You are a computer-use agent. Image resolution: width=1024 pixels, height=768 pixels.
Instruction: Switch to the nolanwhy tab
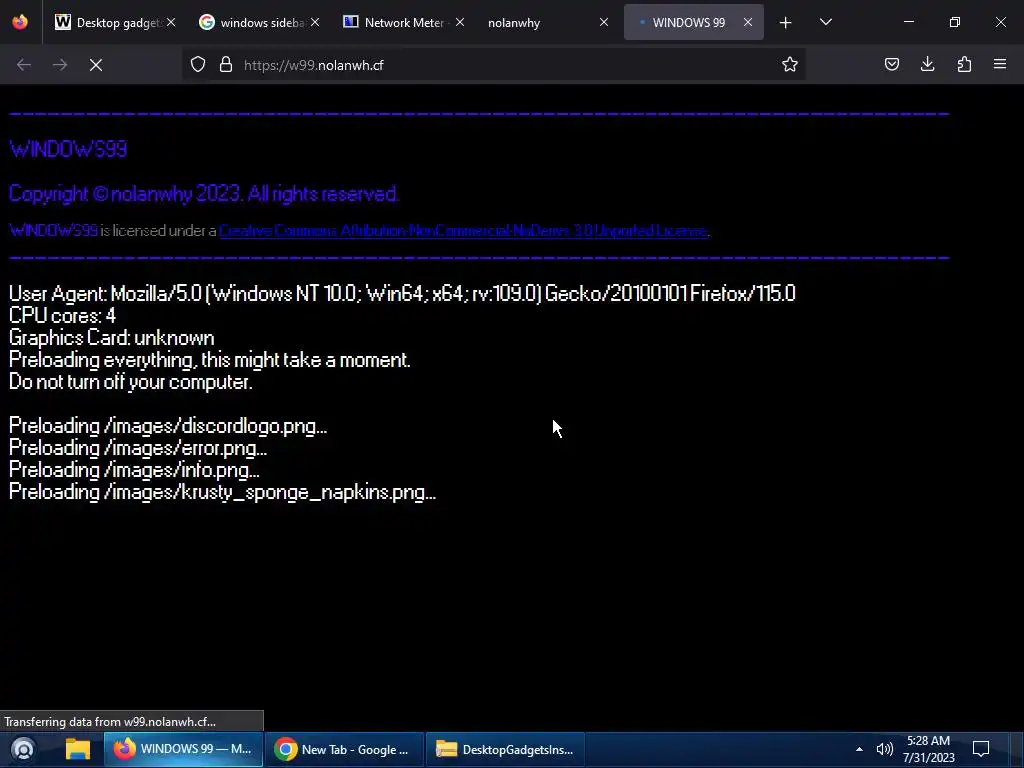click(549, 22)
